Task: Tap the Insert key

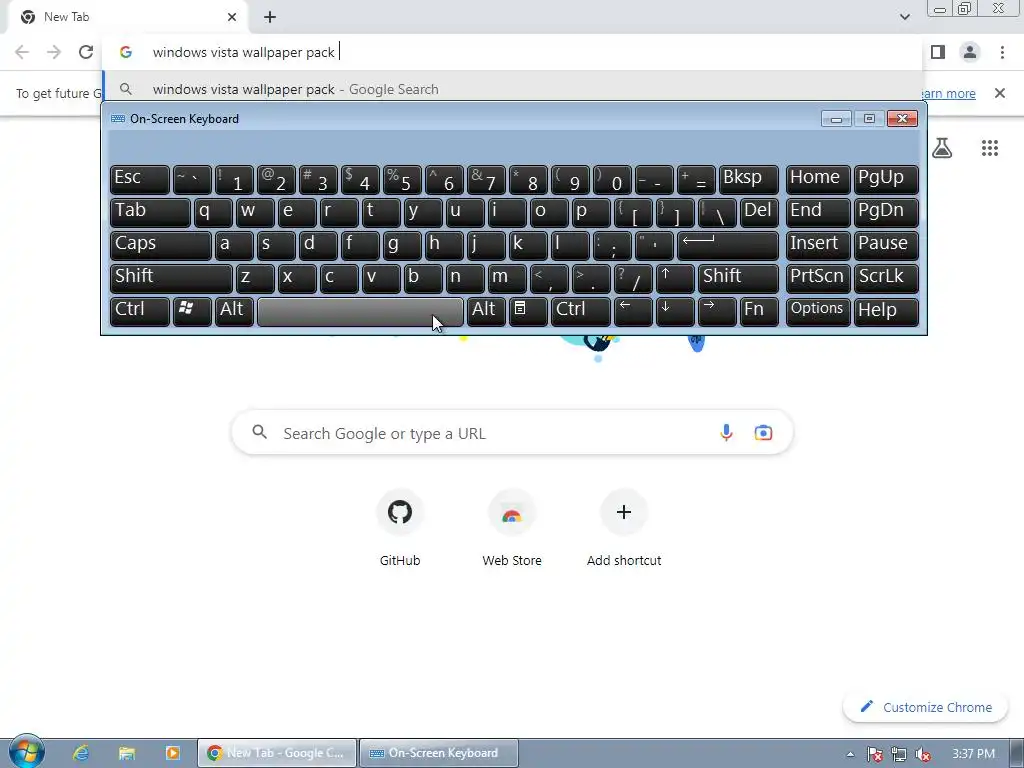Action: tap(818, 245)
